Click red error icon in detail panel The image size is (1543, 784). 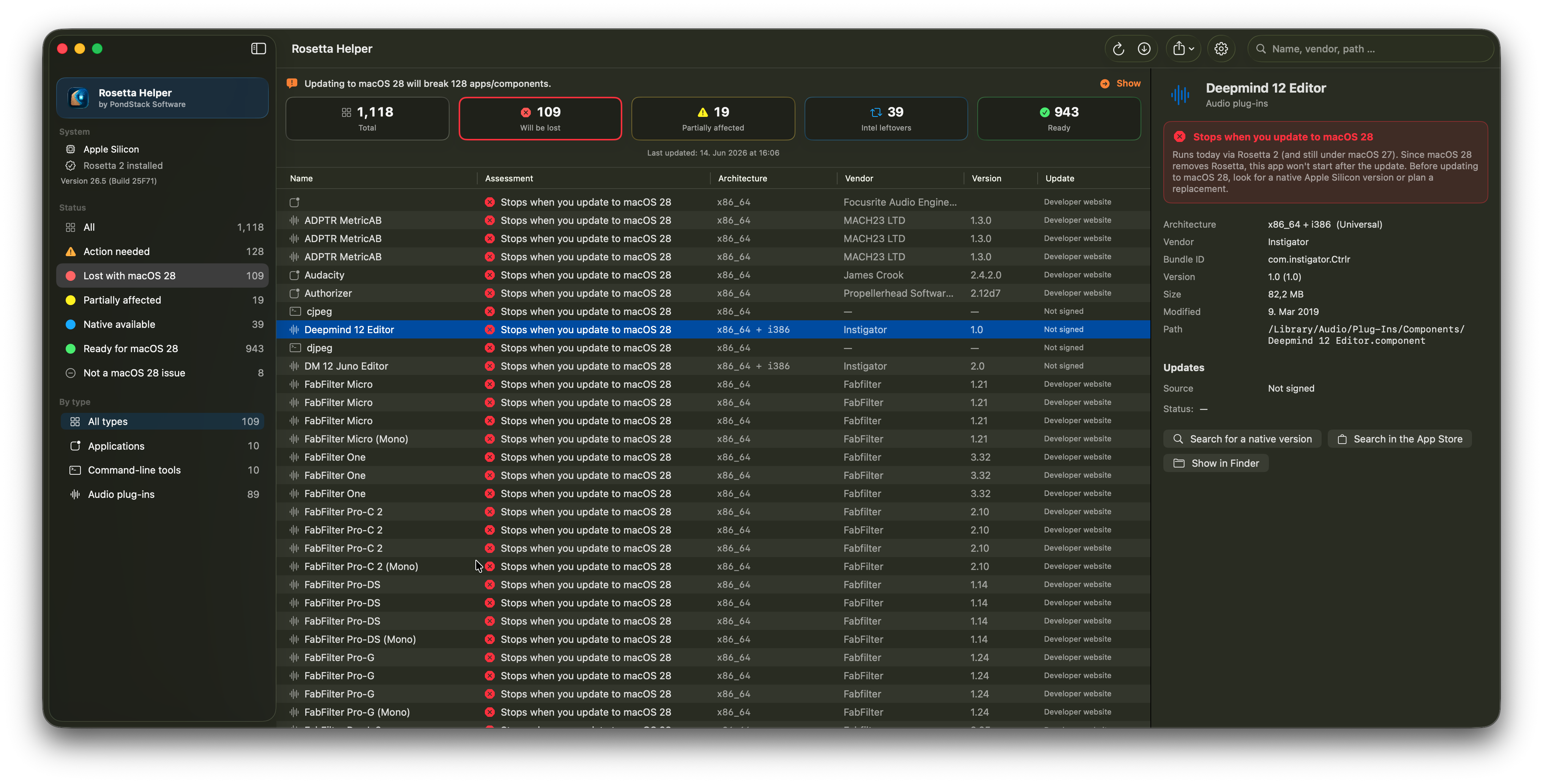pos(1179,137)
